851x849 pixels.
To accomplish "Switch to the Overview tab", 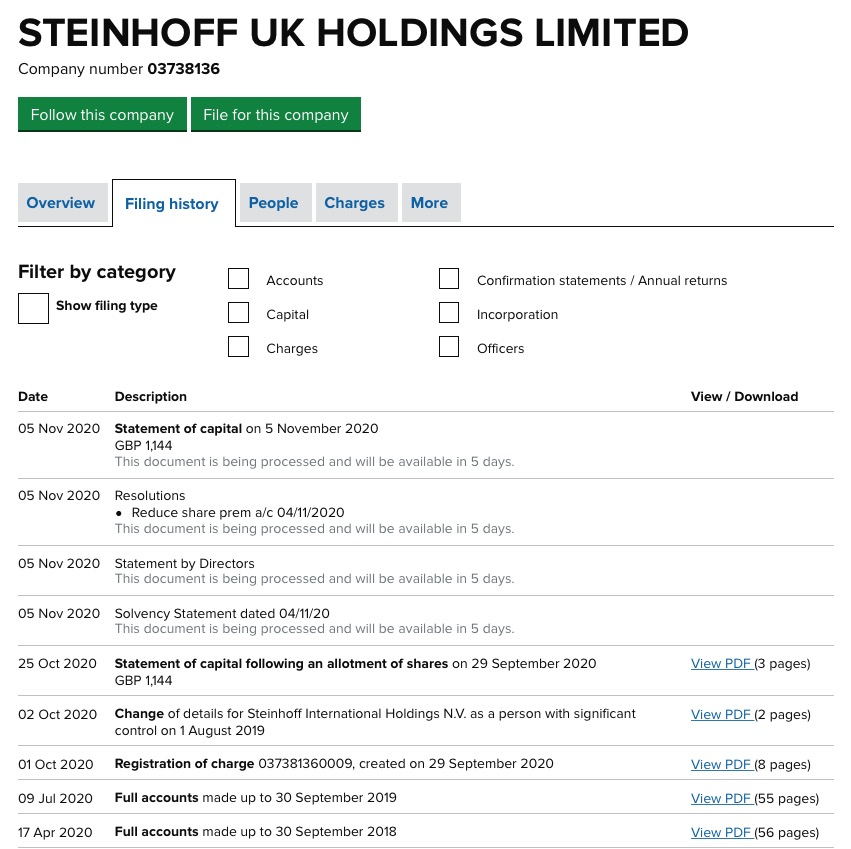I will 61,203.
